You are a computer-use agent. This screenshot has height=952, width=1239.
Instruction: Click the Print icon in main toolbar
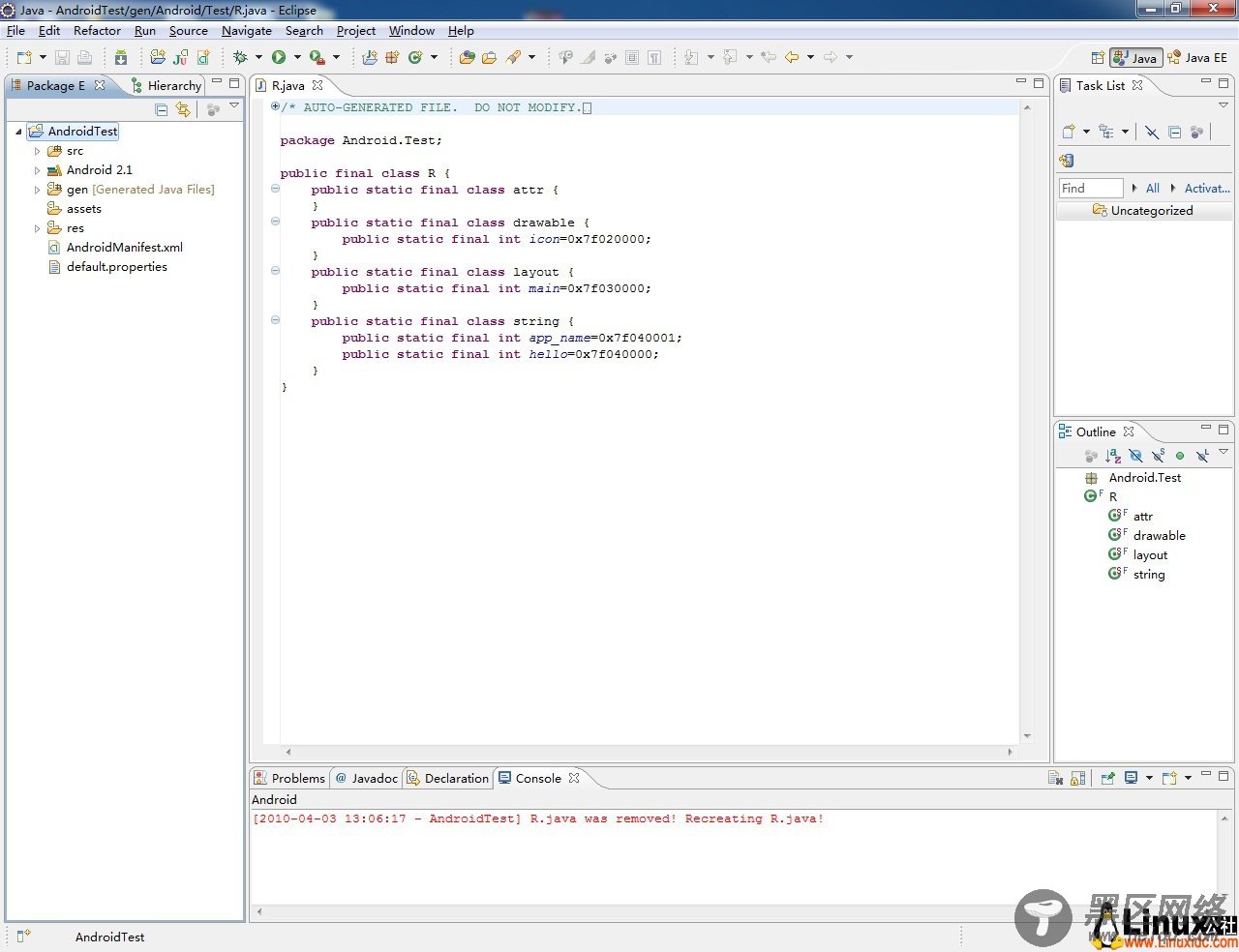(x=84, y=57)
